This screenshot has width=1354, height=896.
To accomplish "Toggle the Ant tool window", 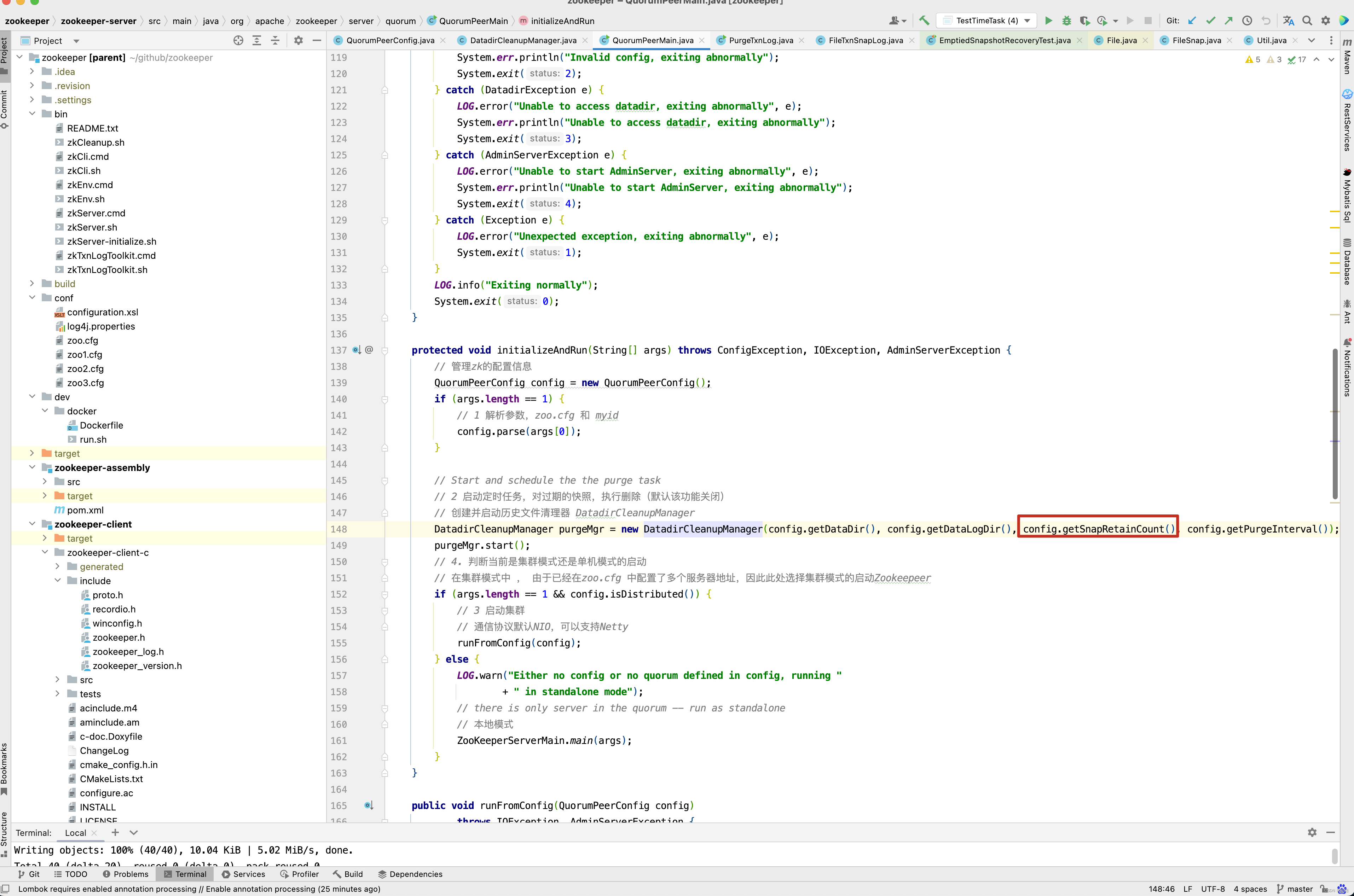I will [x=1347, y=312].
